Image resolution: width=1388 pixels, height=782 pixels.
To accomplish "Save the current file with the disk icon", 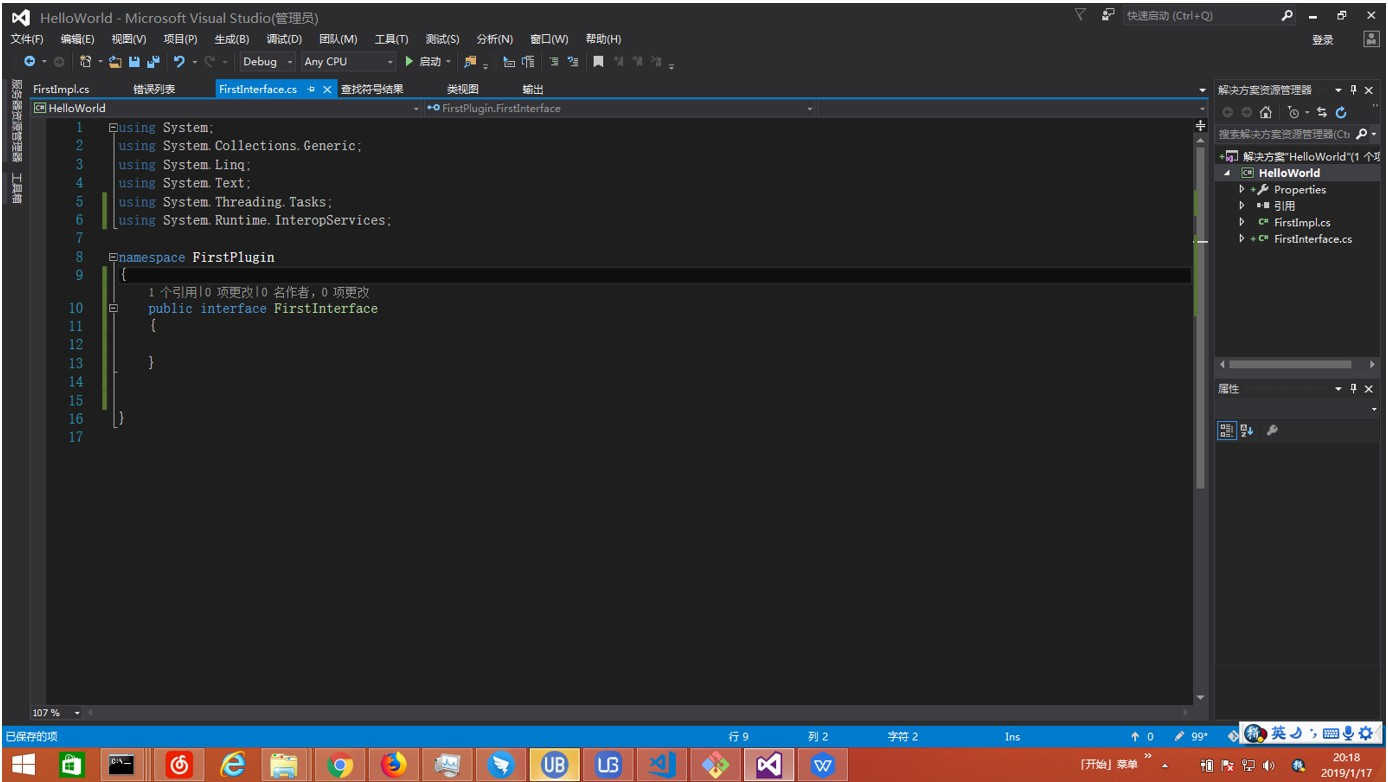I will [134, 62].
